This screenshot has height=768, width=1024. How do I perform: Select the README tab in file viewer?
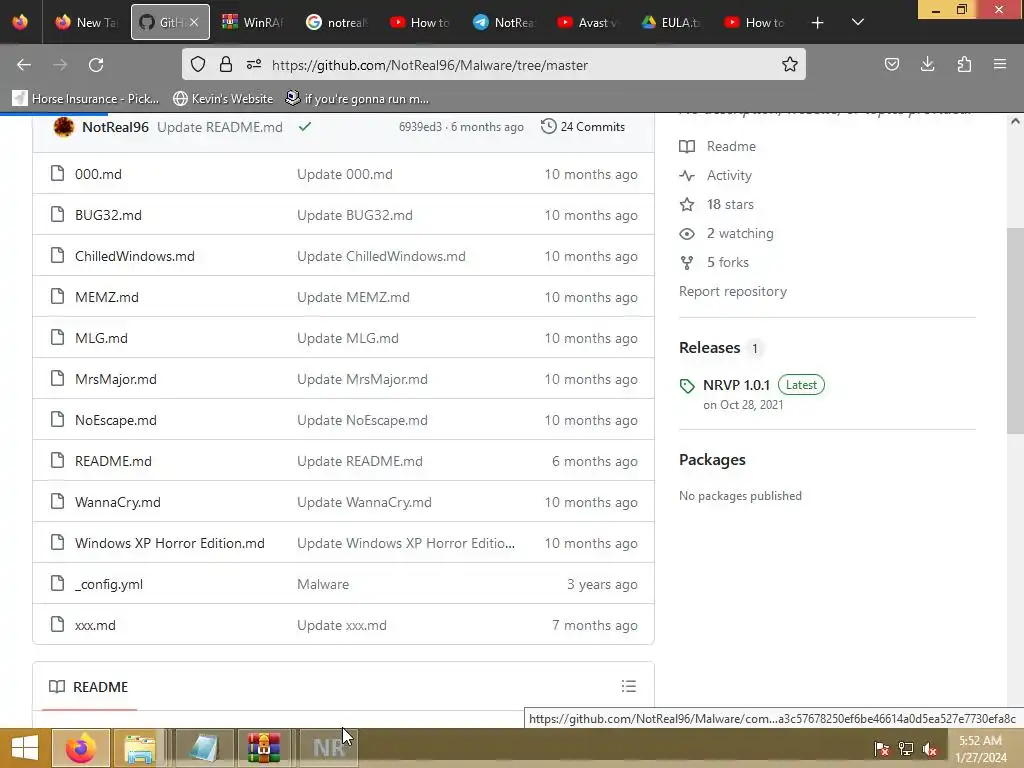(89, 687)
